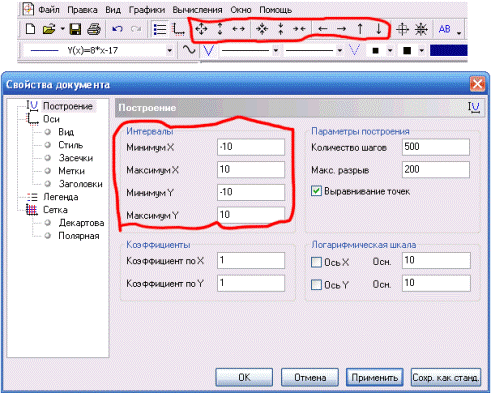Click horizontal stretch arrows icon
491x393 pixels.
point(238,29)
